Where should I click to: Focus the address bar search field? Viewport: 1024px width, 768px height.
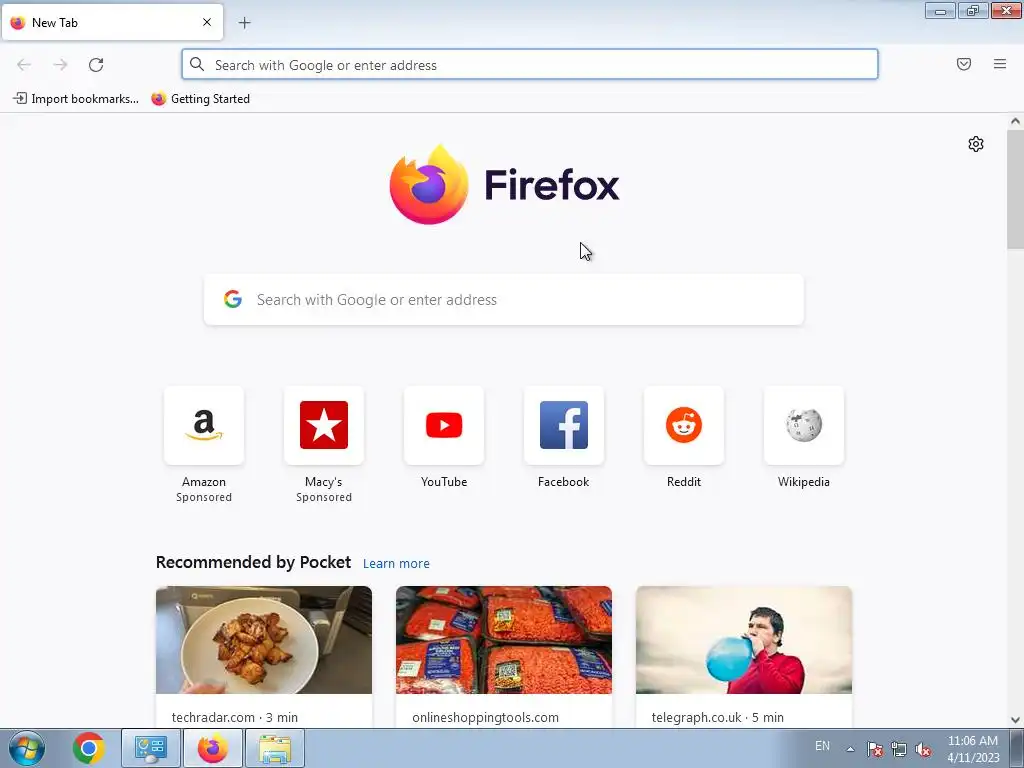point(530,65)
